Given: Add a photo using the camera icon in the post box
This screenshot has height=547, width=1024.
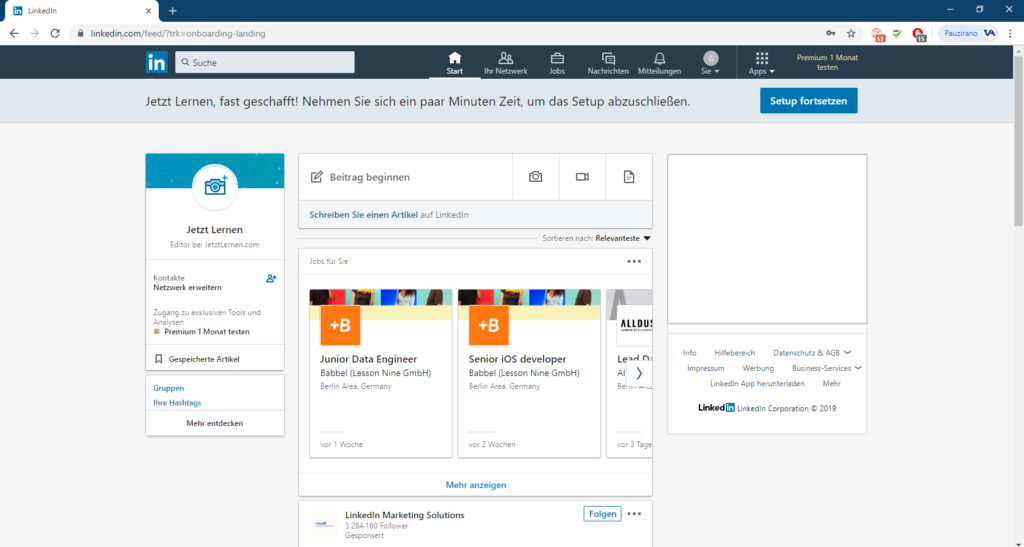Looking at the screenshot, I should click(x=536, y=177).
